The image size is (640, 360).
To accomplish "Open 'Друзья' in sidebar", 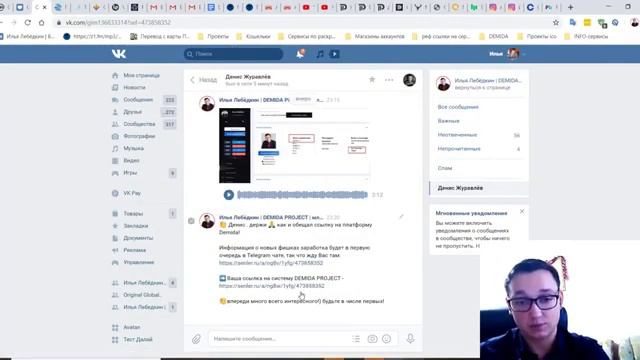I will 133,112.
